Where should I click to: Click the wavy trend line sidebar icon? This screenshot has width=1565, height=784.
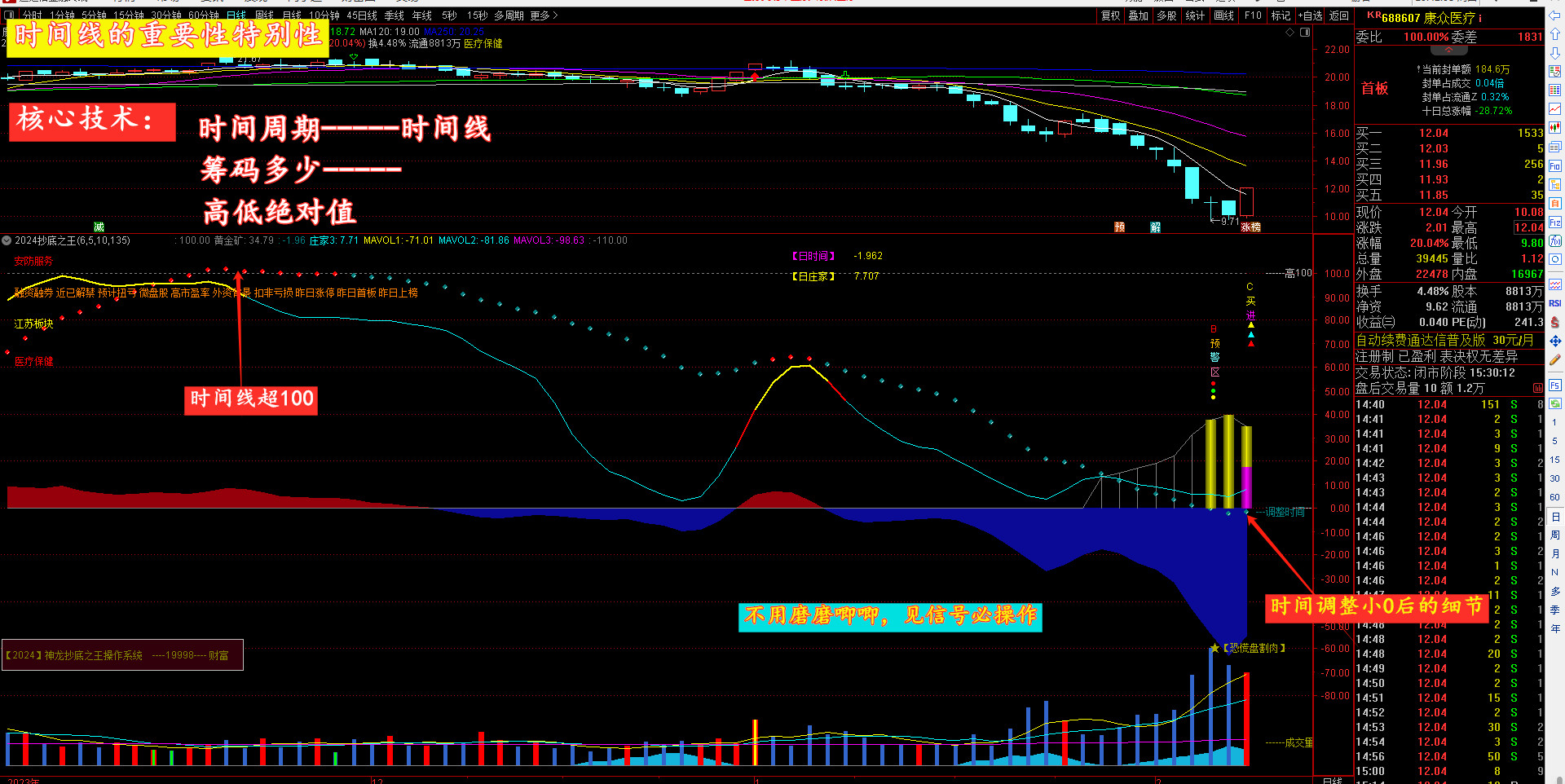click(x=1555, y=284)
